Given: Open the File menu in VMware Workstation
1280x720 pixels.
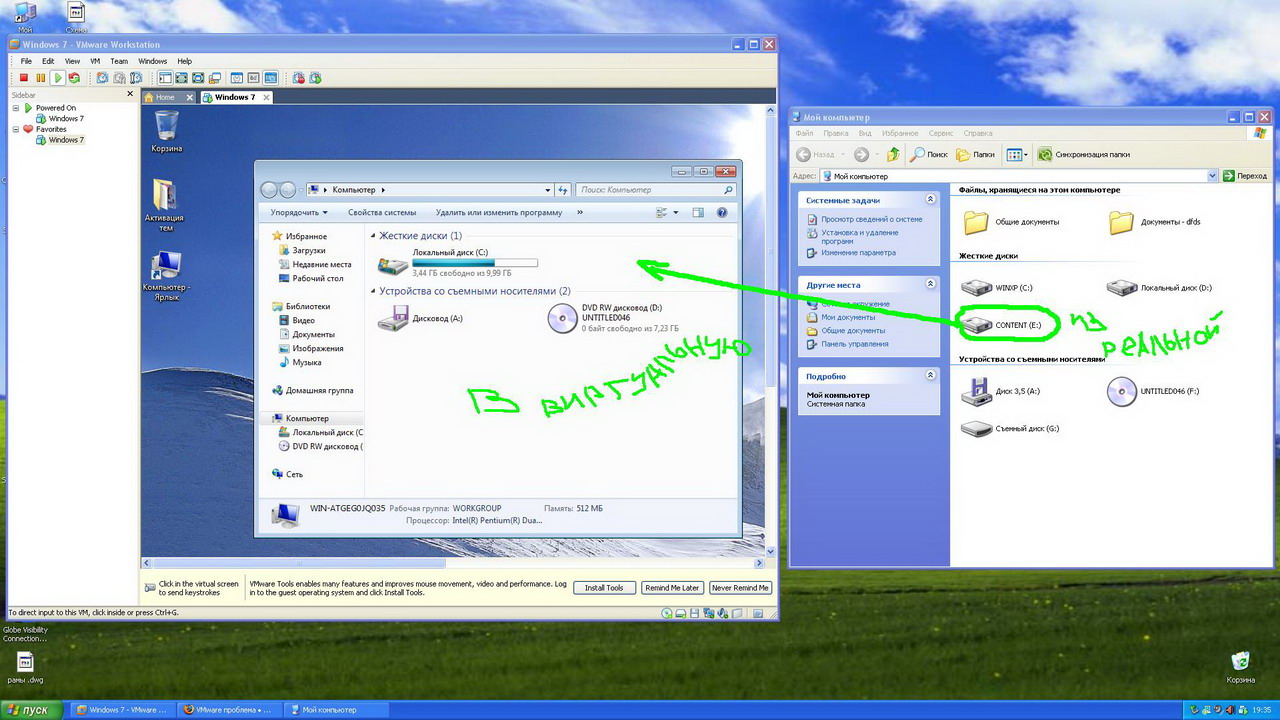Looking at the screenshot, I should 27,61.
